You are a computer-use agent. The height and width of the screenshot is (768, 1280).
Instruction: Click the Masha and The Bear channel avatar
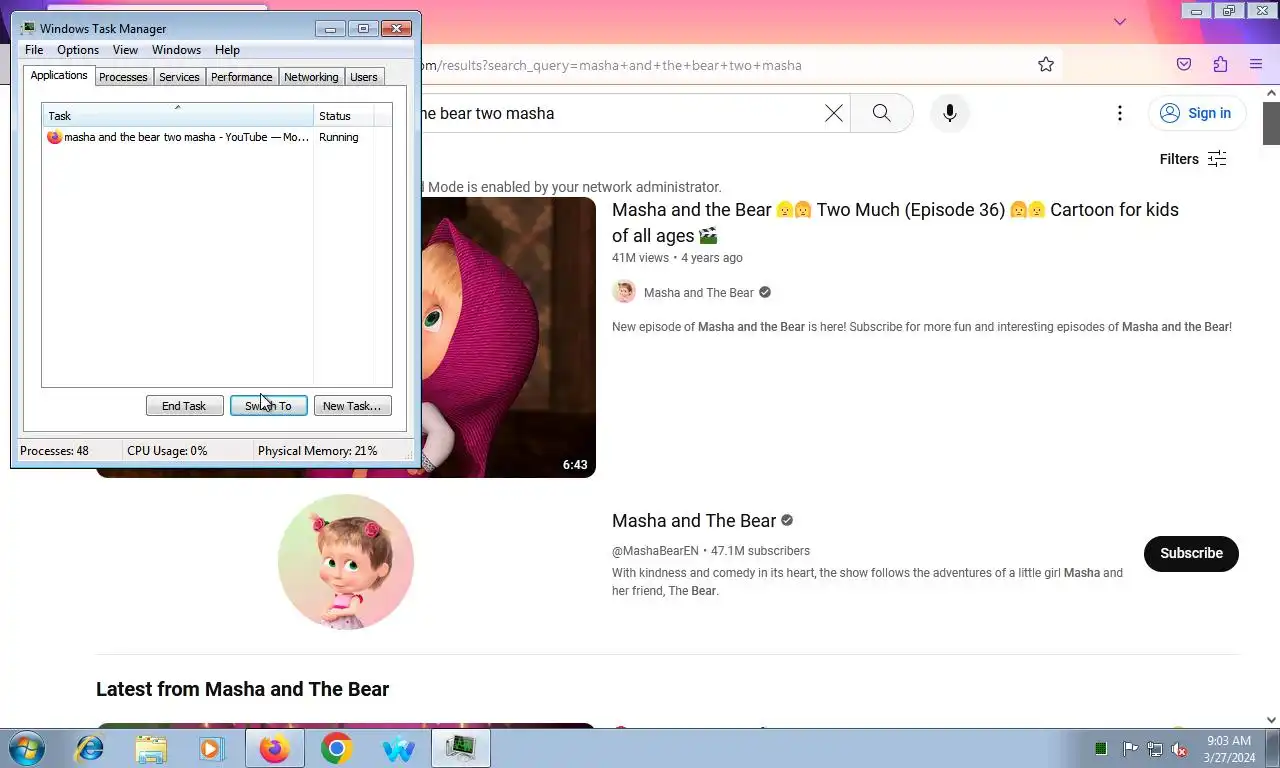tap(346, 561)
